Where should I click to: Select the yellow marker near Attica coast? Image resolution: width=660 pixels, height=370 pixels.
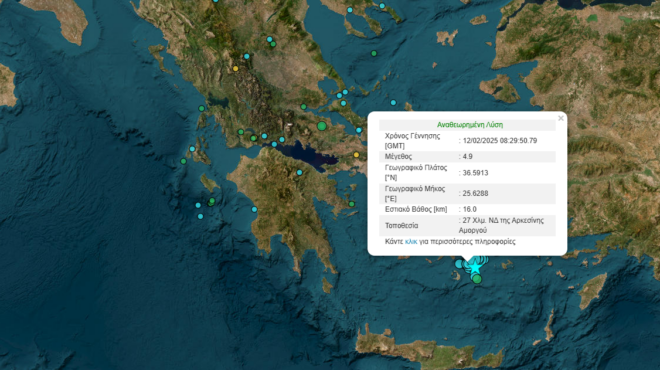357,155
